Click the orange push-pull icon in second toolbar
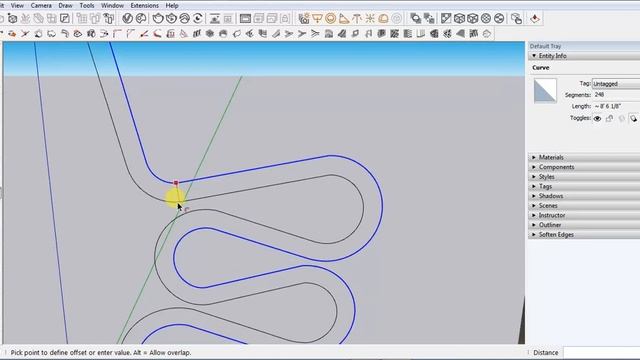The image size is (640, 360). pos(12,34)
